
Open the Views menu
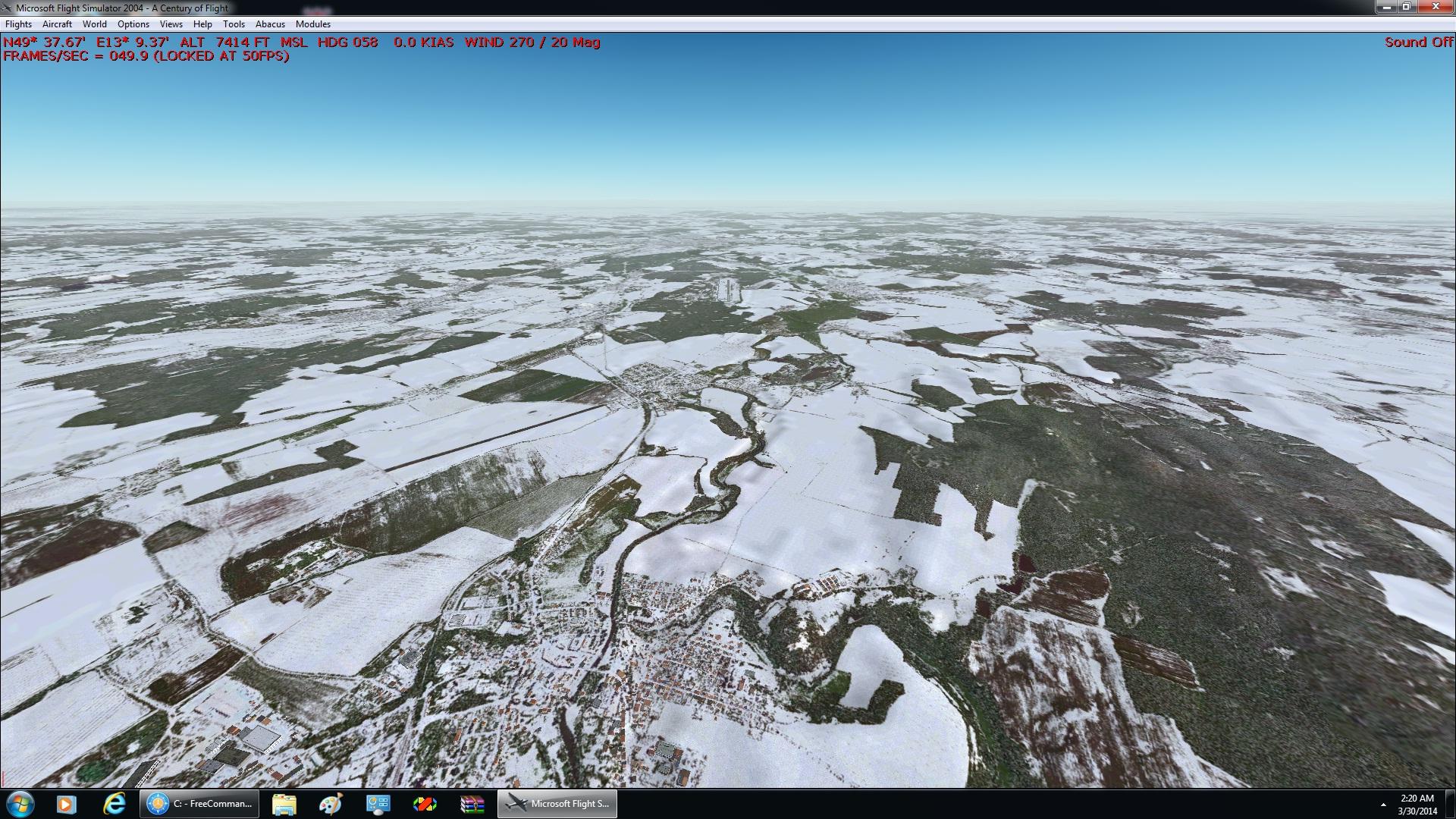171,24
